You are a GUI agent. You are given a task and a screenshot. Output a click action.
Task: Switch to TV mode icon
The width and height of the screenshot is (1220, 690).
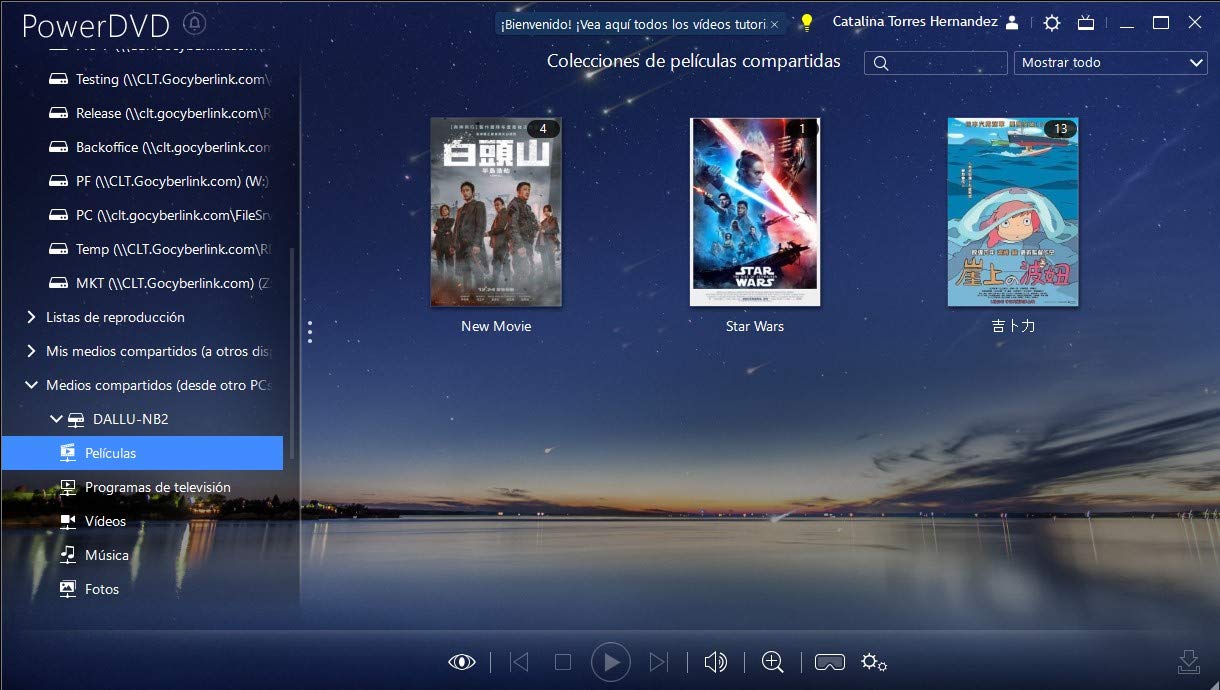point(1087,22)
